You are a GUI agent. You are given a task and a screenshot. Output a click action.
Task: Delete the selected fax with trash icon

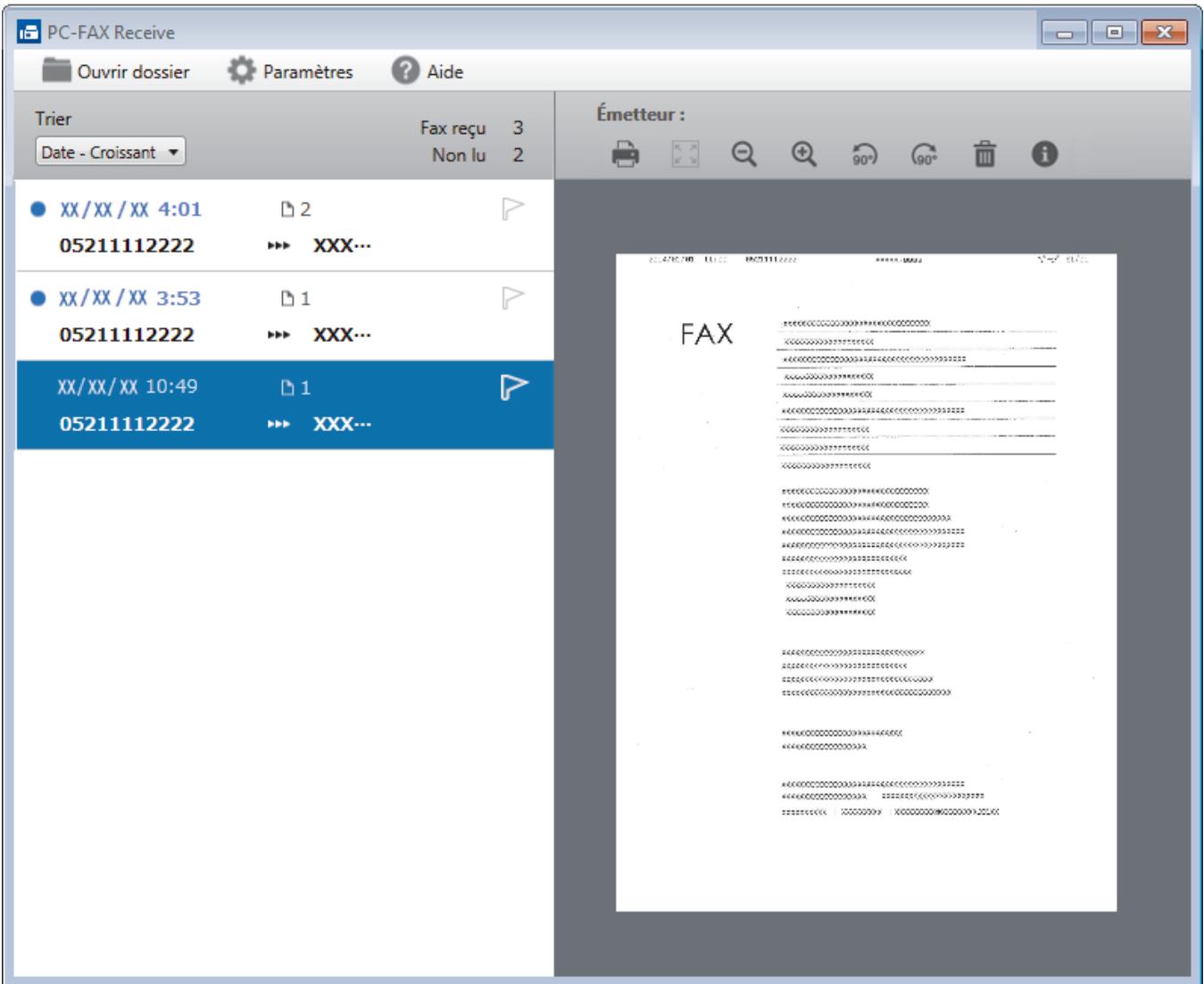(984, 155)
